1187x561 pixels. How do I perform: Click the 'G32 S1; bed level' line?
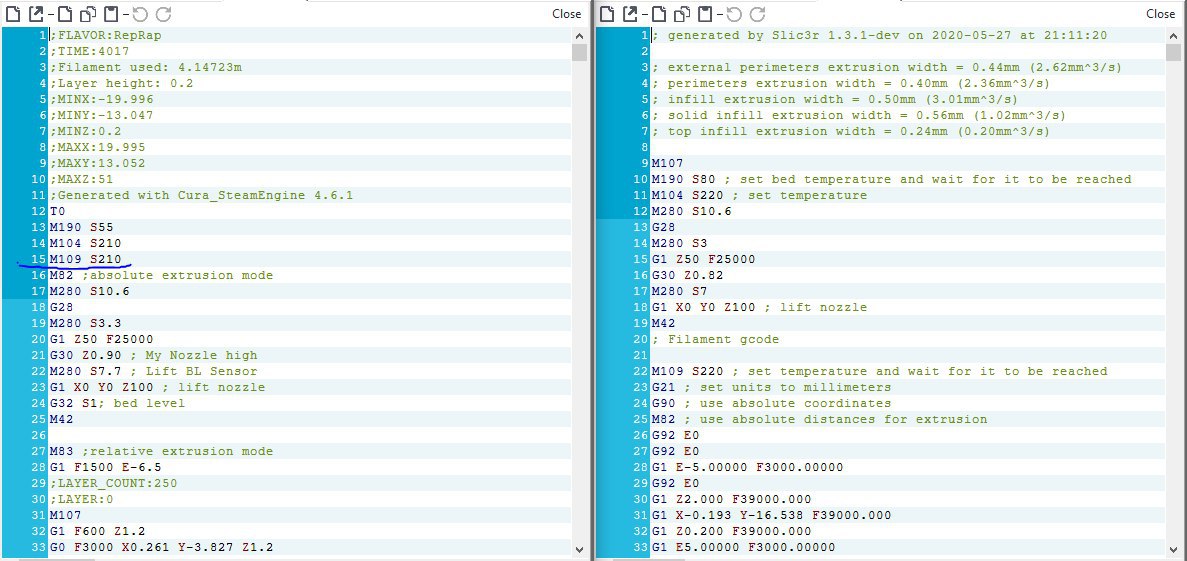[117, 403]
